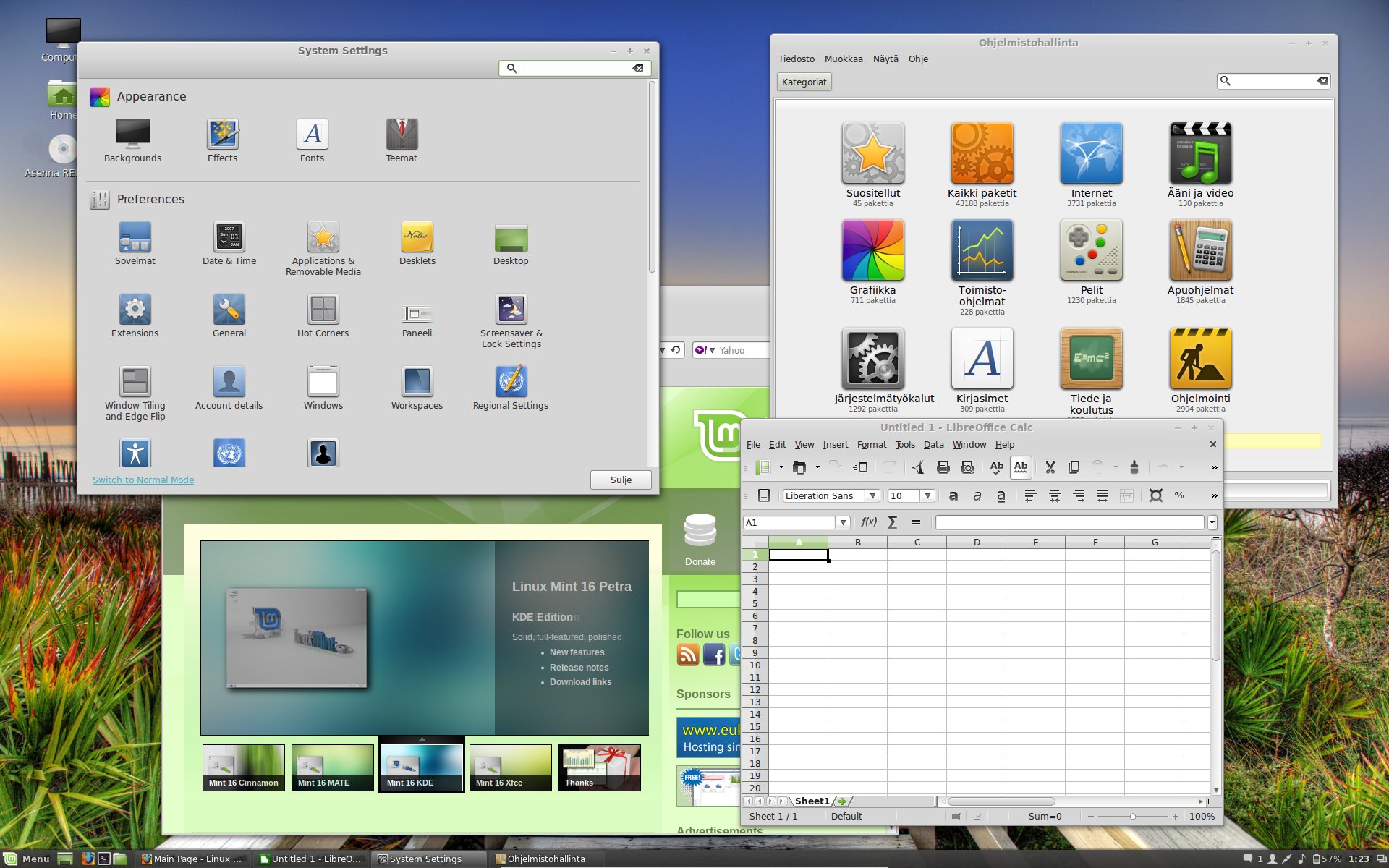Click Sulje button in System Settings
Image resolution: width=1389 pixels, height=868 pixels.
[621, 480]
